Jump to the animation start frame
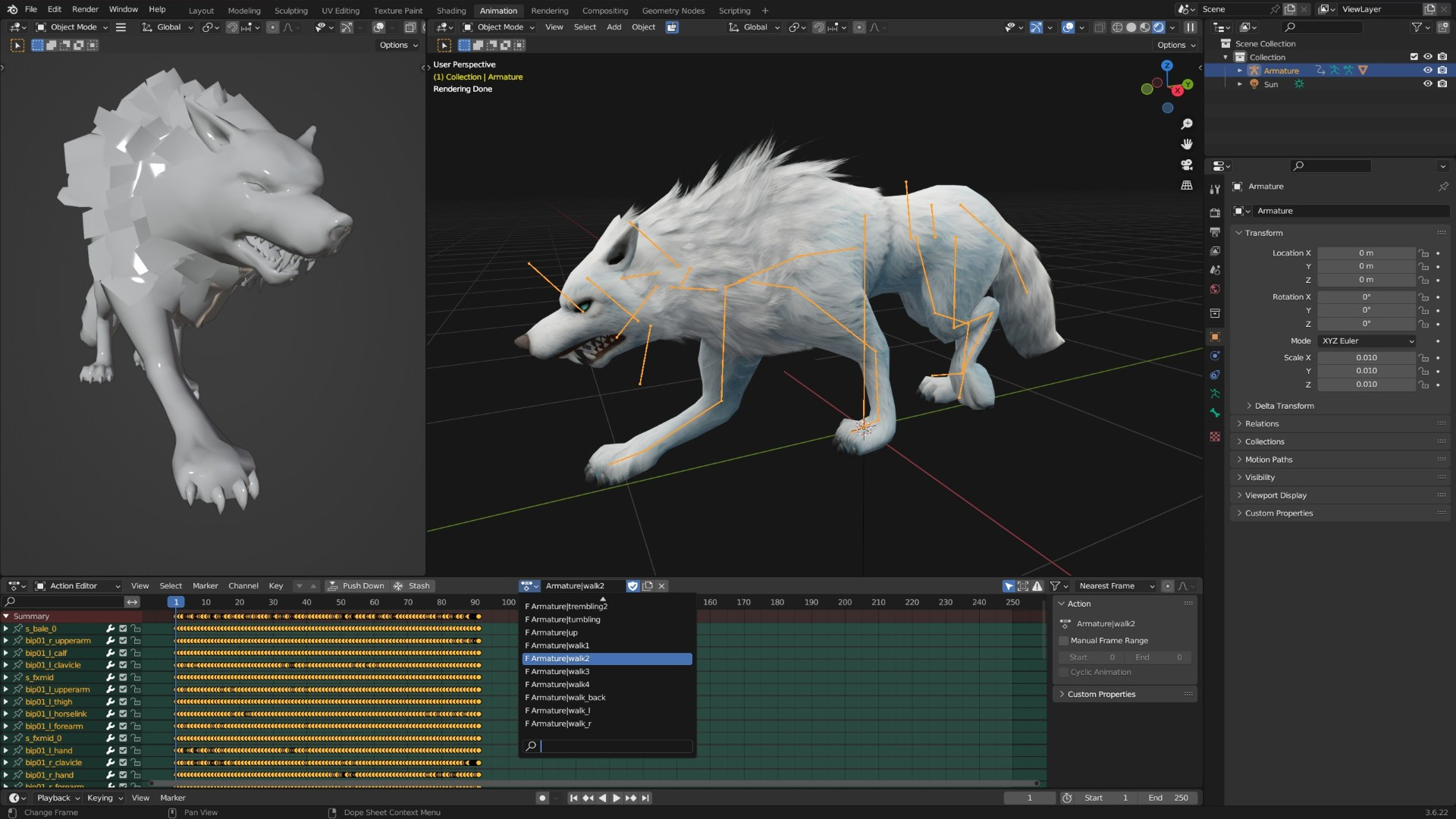Image resolution: width=1456 pixels, height=819 pixels. click(574, 798)
